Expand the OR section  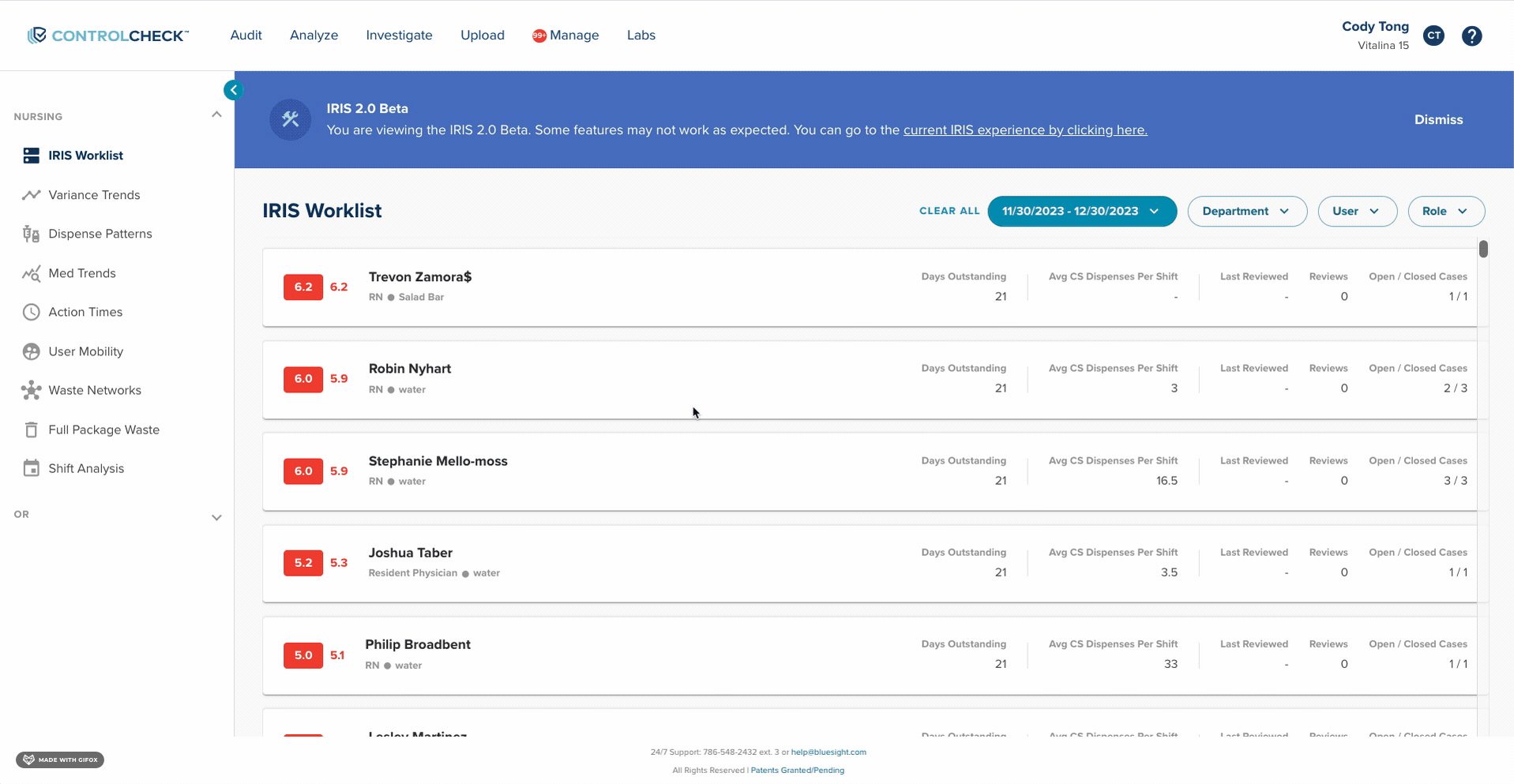(x=216, y=517)
